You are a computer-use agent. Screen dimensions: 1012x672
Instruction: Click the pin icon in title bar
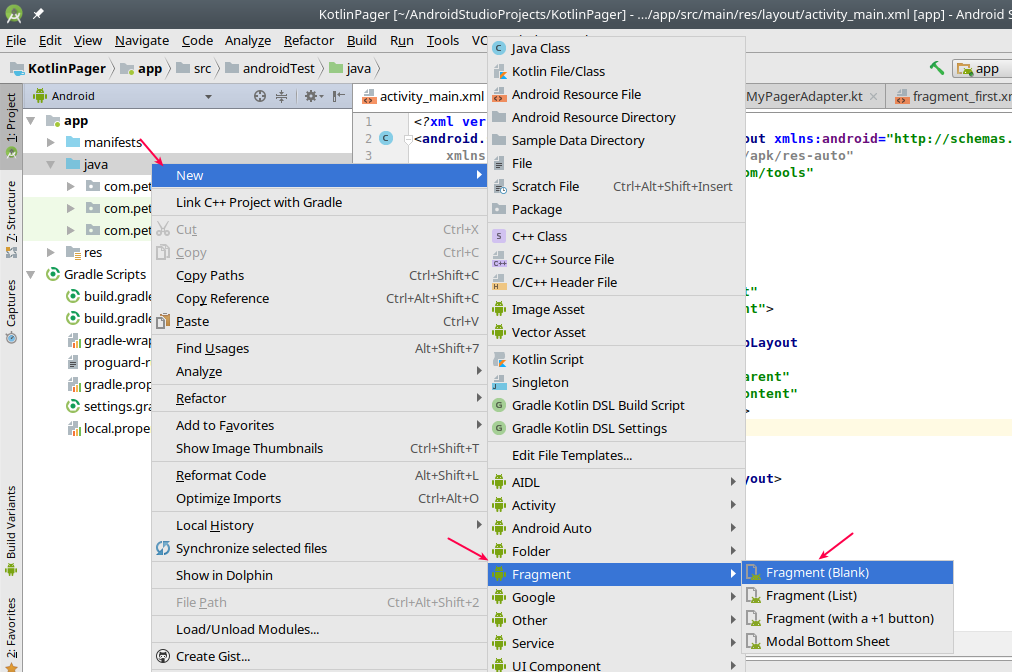[37, 14]
